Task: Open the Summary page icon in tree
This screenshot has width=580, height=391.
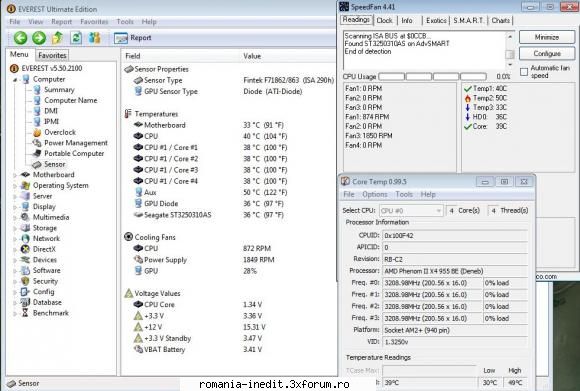Action: (37, 90)
